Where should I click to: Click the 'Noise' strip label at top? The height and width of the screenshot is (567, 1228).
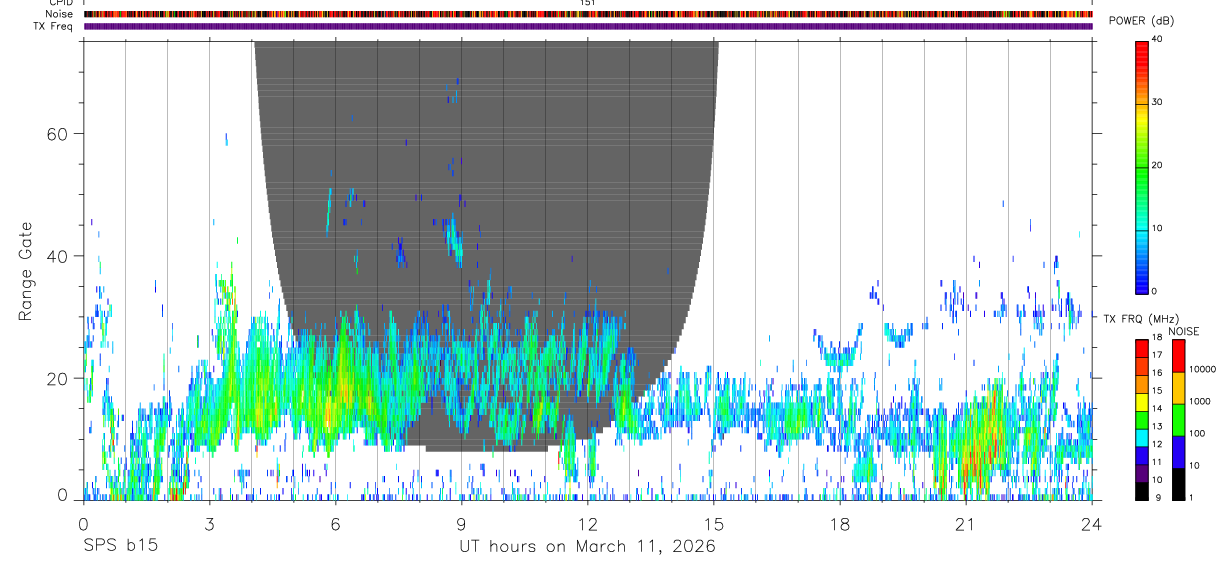click(x=60, y=14)
